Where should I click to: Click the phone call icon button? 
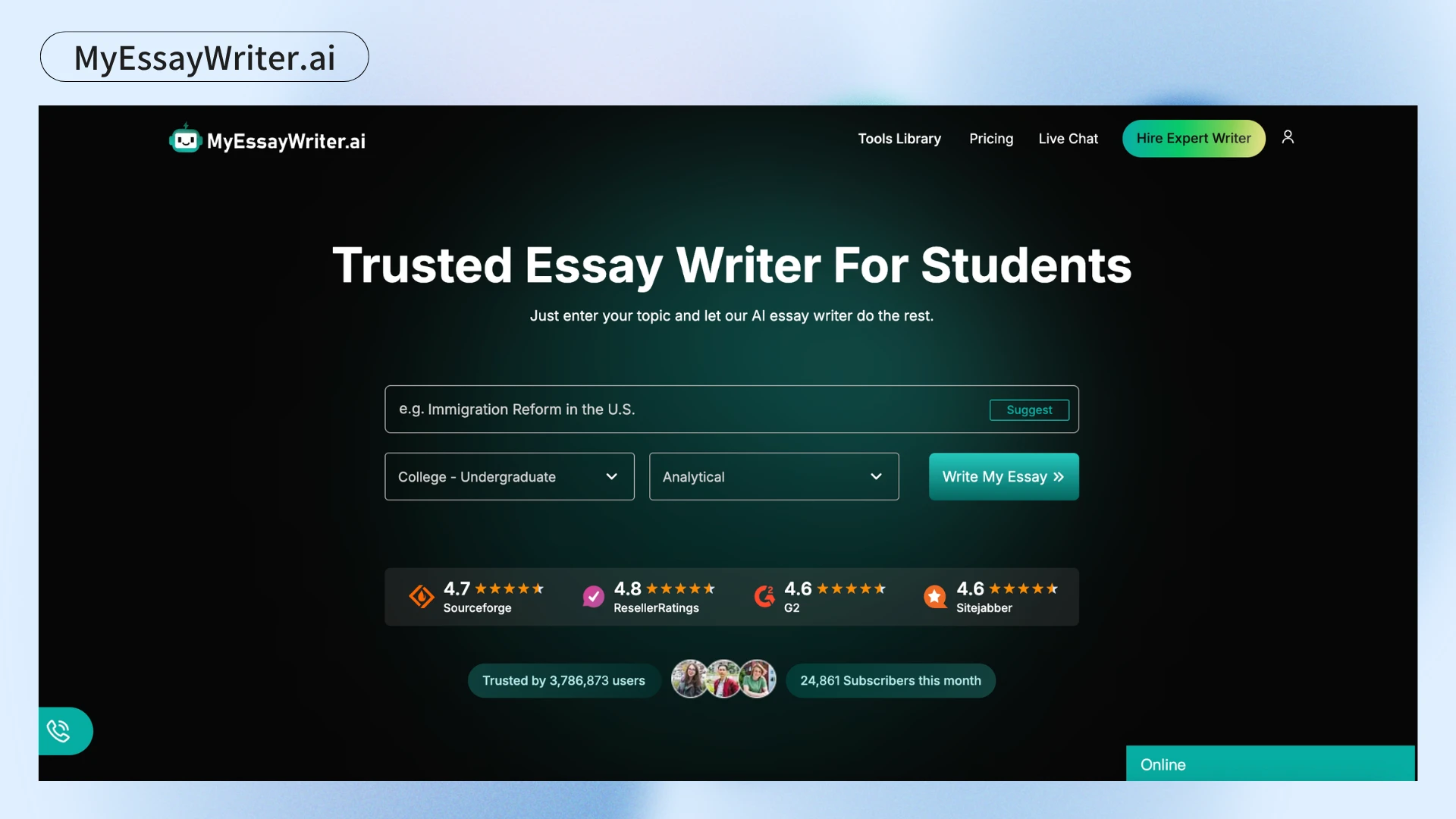point(59,731)
